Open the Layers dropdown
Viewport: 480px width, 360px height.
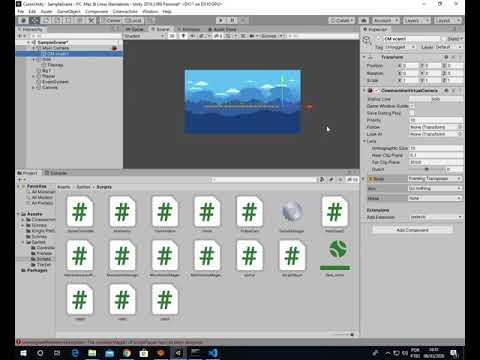point(416,20)
